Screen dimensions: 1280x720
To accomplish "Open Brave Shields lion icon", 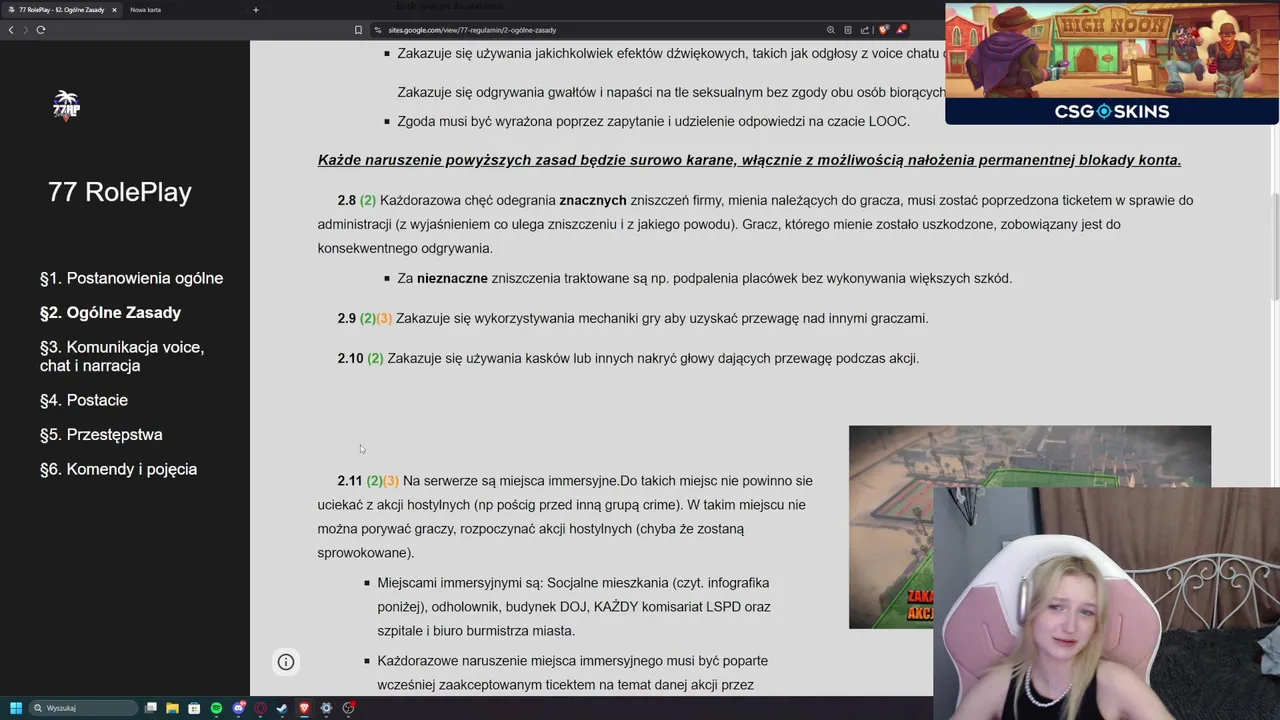I will (x=884, y=30).
